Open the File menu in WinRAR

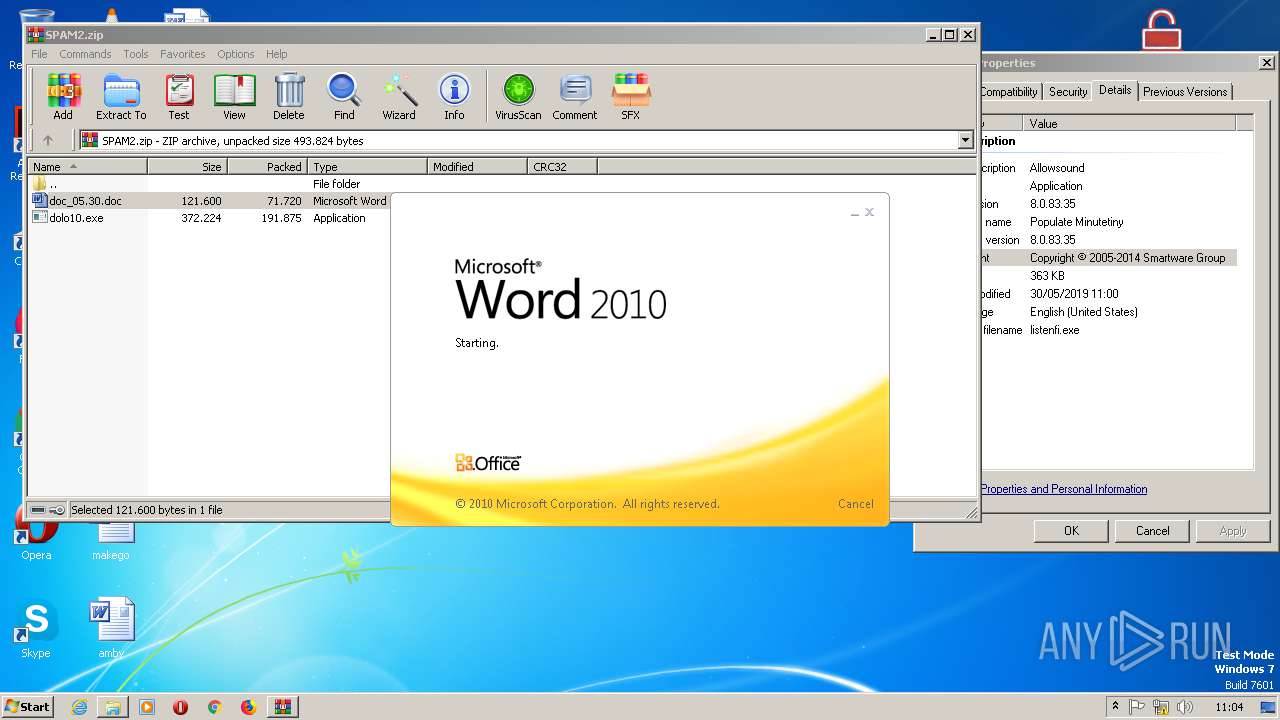(x=39, y=54)
